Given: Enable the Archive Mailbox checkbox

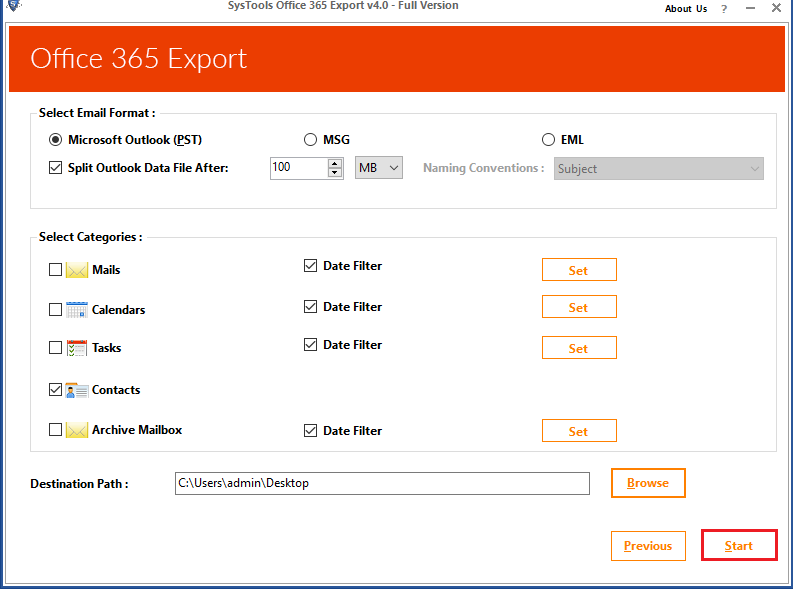Looking at the screenshot, I should pyautogui.click(x=55, y=430).
